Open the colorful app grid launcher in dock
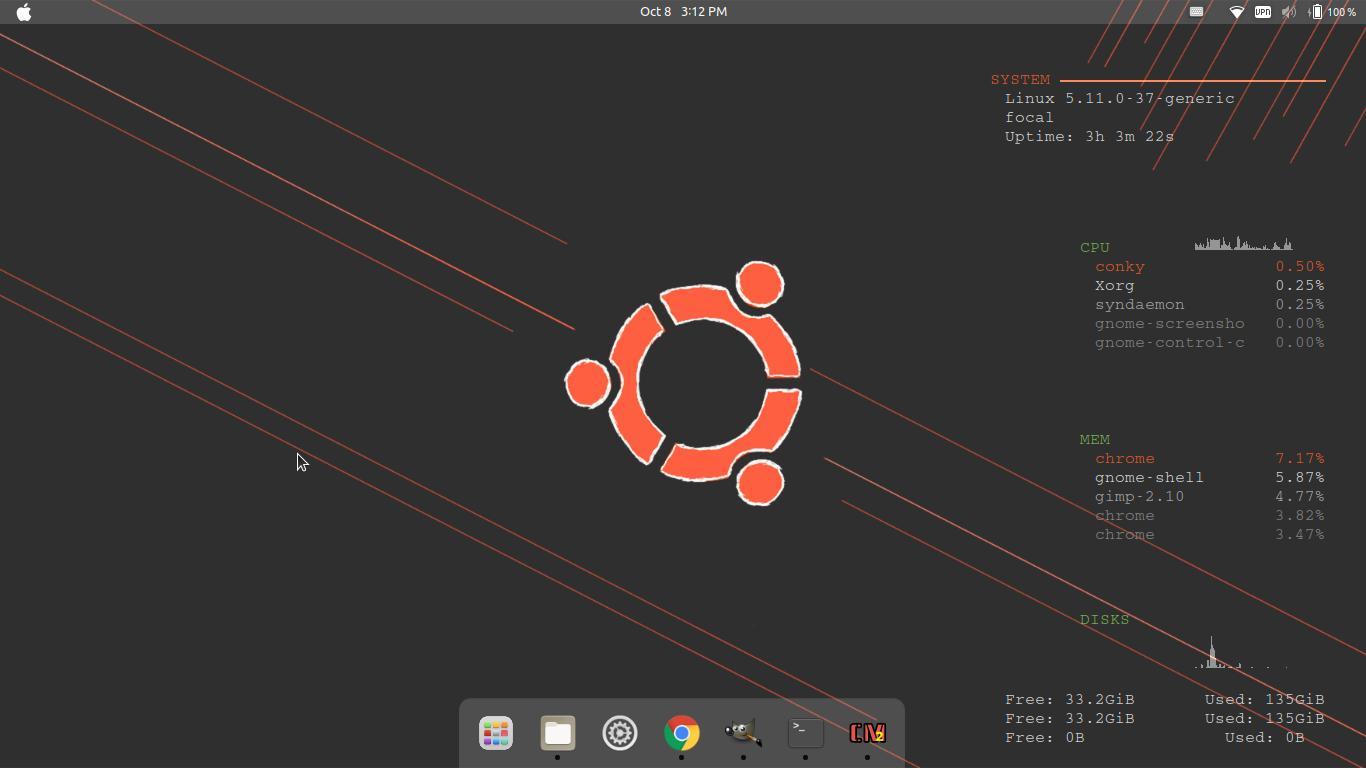The height and width of the screenshot is (768, 1366). pyautogui.click(x=496, y=733)
